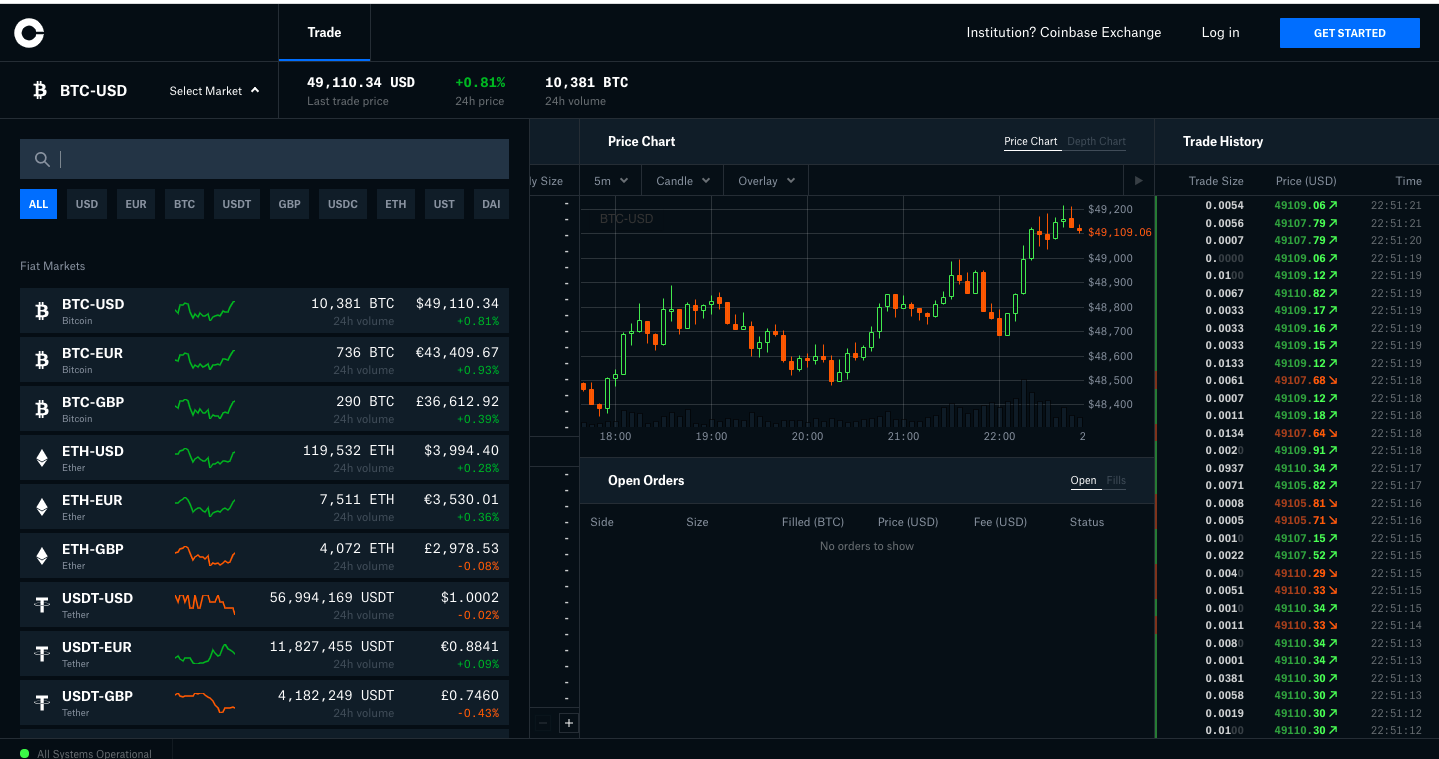Filter markets by GBP
1439x759 pixels.
click(290, 204)
